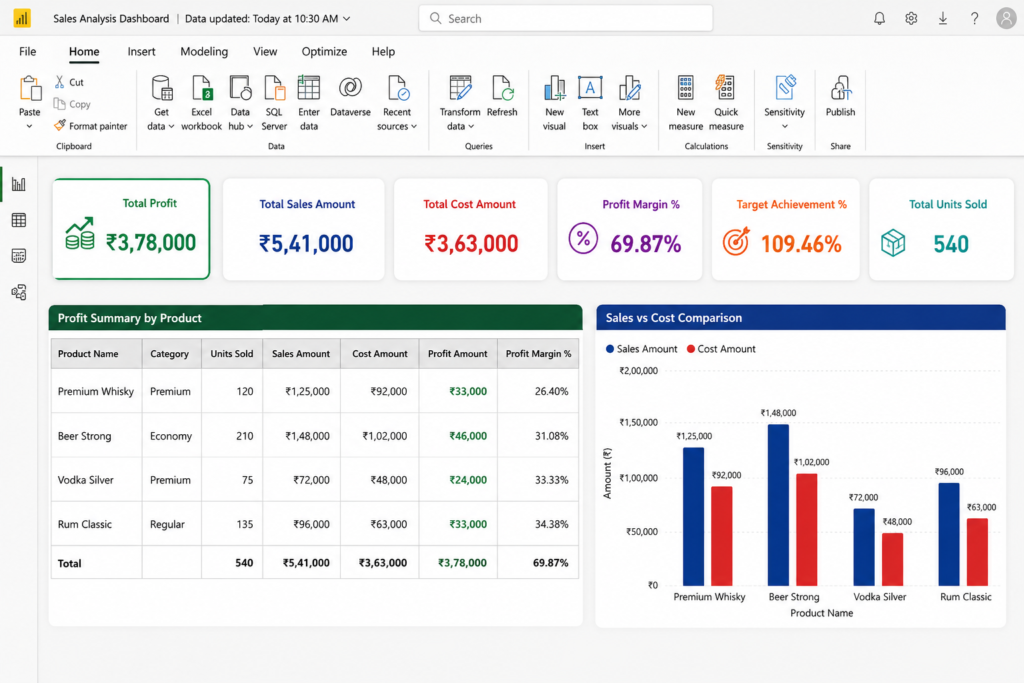1024x683 pixels.
Task: Select the Premium Whisky table cell
Action: [96, 391]
